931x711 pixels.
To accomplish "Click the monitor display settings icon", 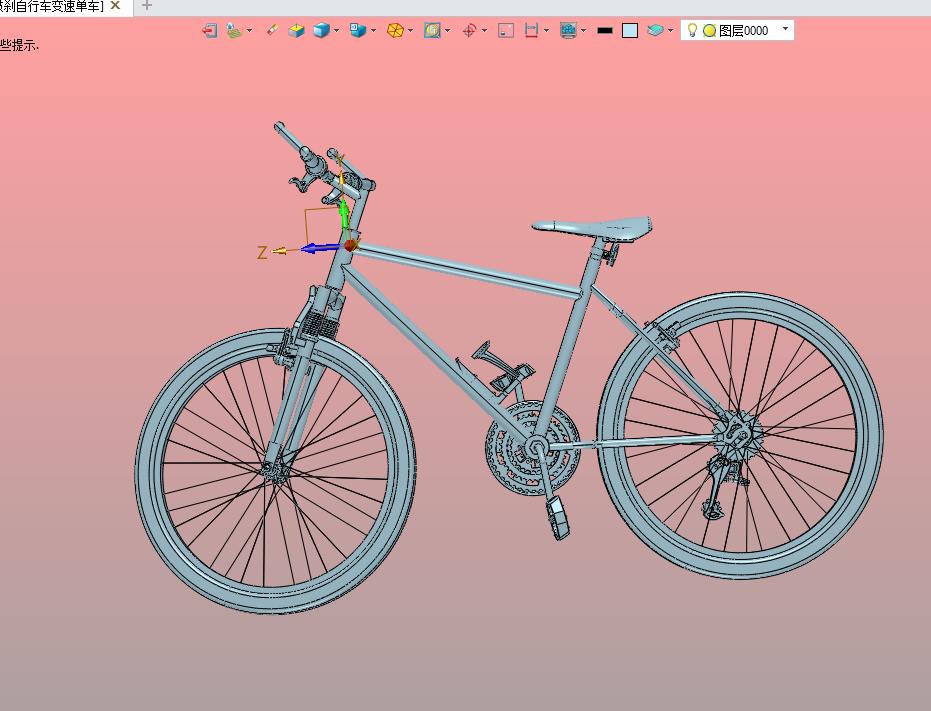I will [568, 30].
